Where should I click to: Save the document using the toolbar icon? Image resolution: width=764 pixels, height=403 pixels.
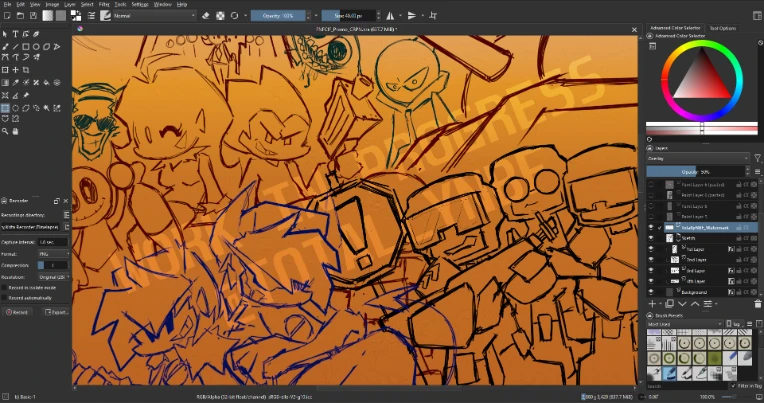point(33,16)
